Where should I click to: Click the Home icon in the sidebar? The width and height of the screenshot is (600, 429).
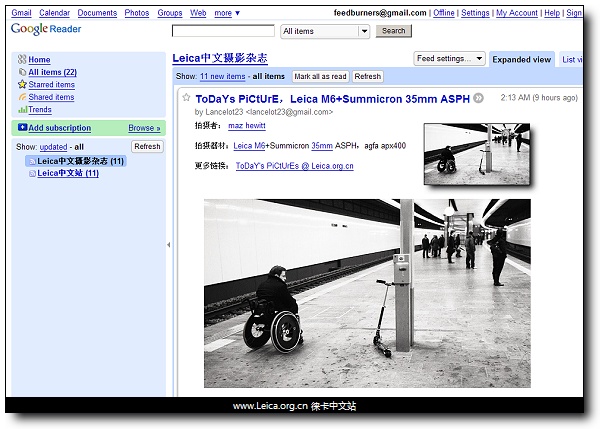tap(22, 60)
